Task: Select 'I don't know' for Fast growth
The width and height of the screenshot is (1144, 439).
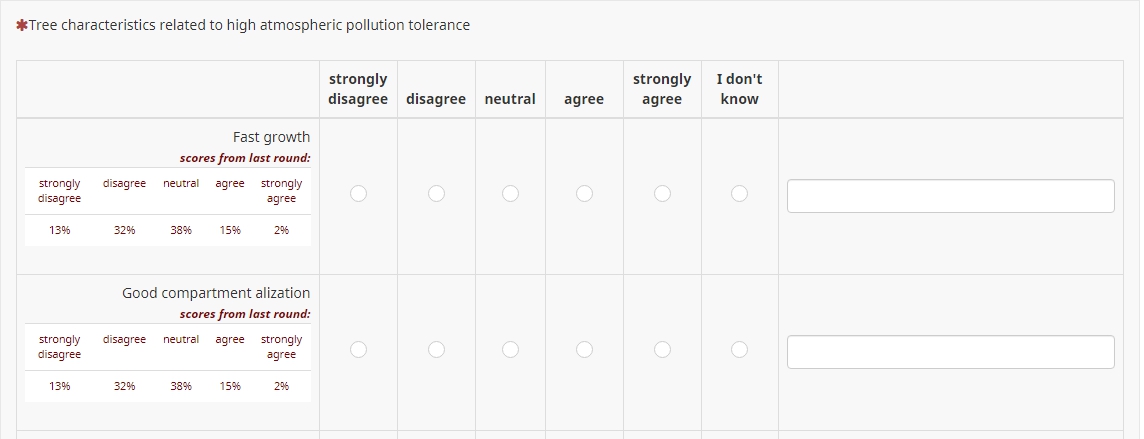Action: pyautogui.click(x=739, y=194)
